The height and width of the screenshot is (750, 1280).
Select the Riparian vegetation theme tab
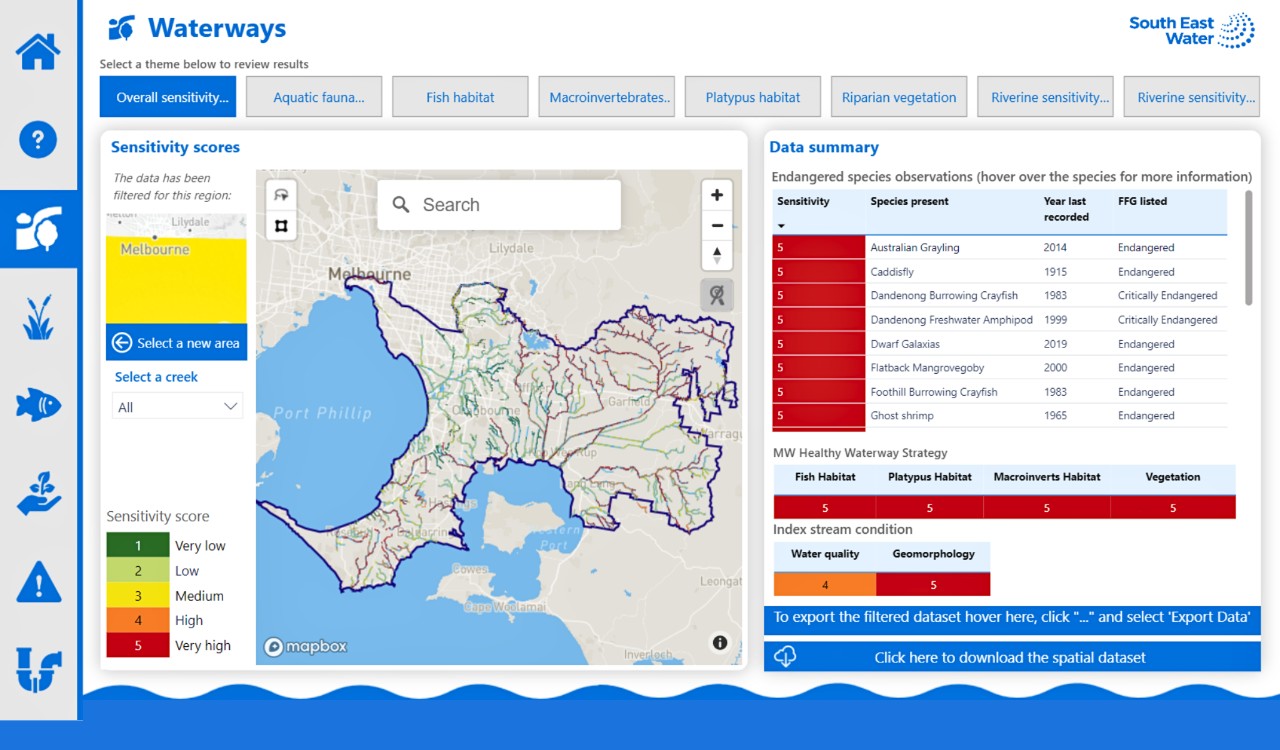coord(899,97)
